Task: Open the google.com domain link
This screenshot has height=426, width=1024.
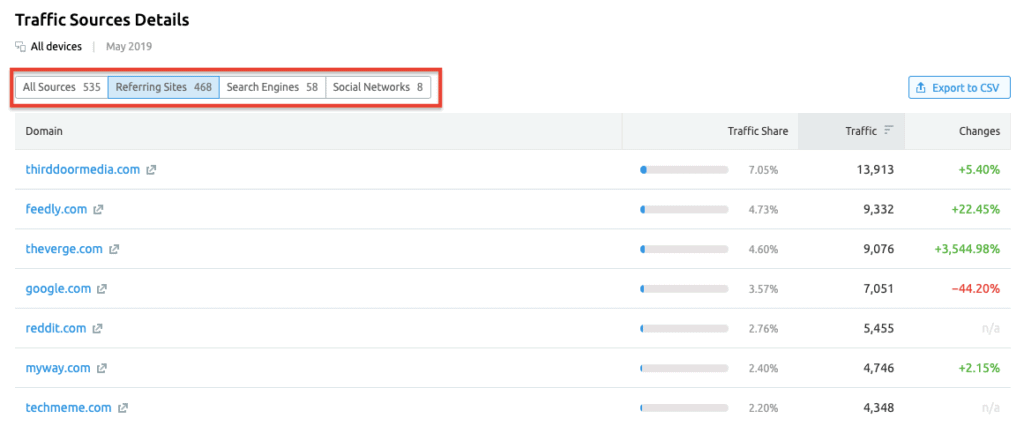Action: (58, 289)
